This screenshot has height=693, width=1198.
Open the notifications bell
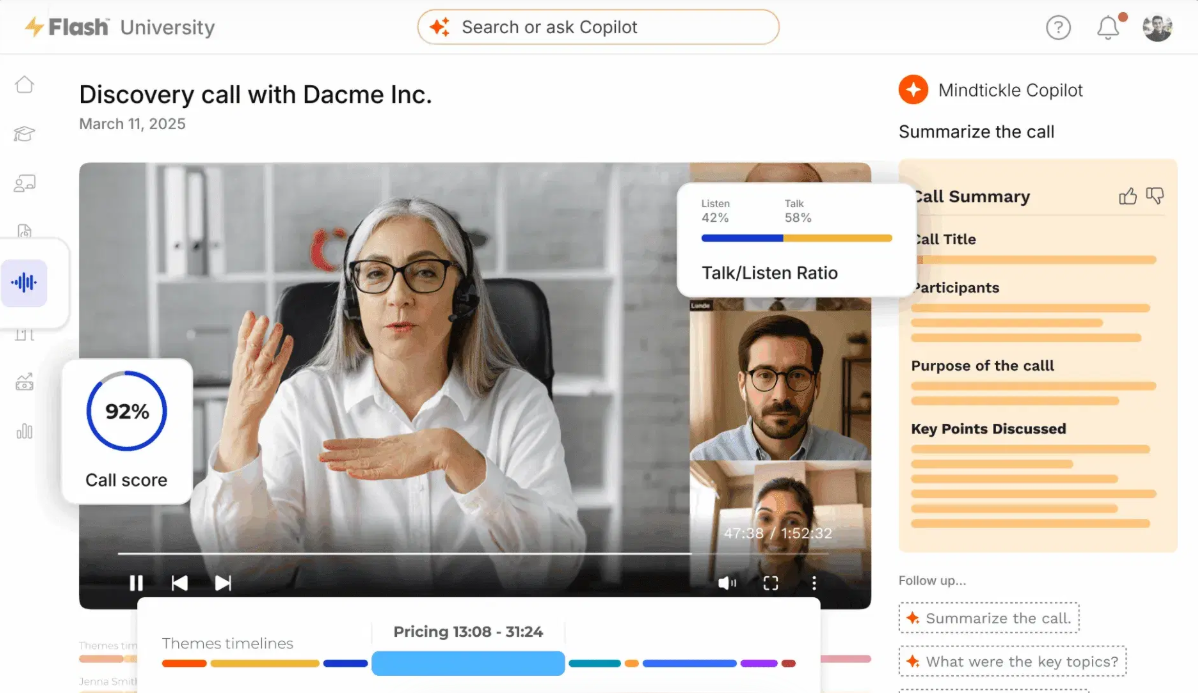click(x=1109, y=28)
